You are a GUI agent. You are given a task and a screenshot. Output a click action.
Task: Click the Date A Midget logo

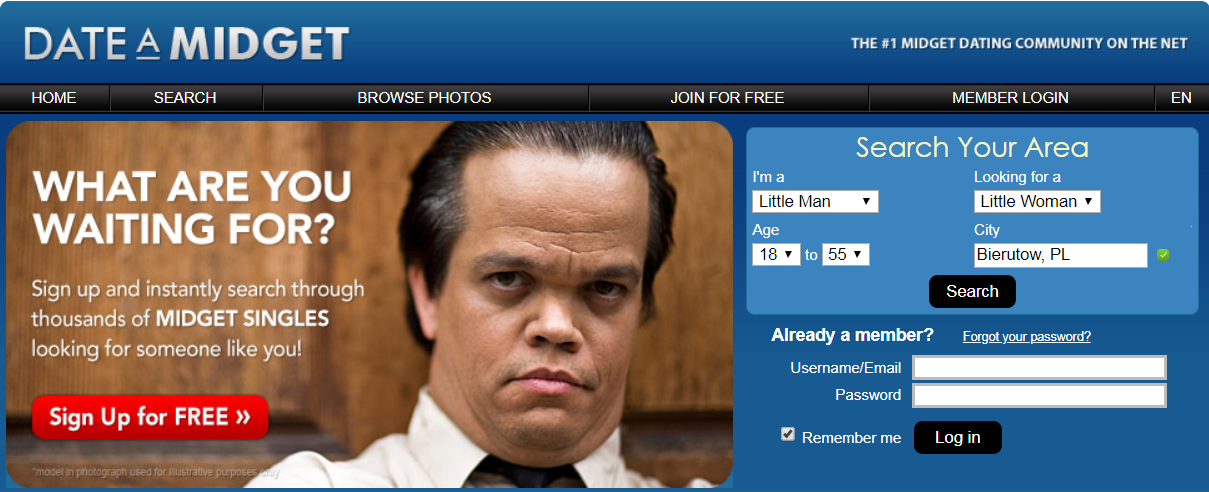click(186, 43)
